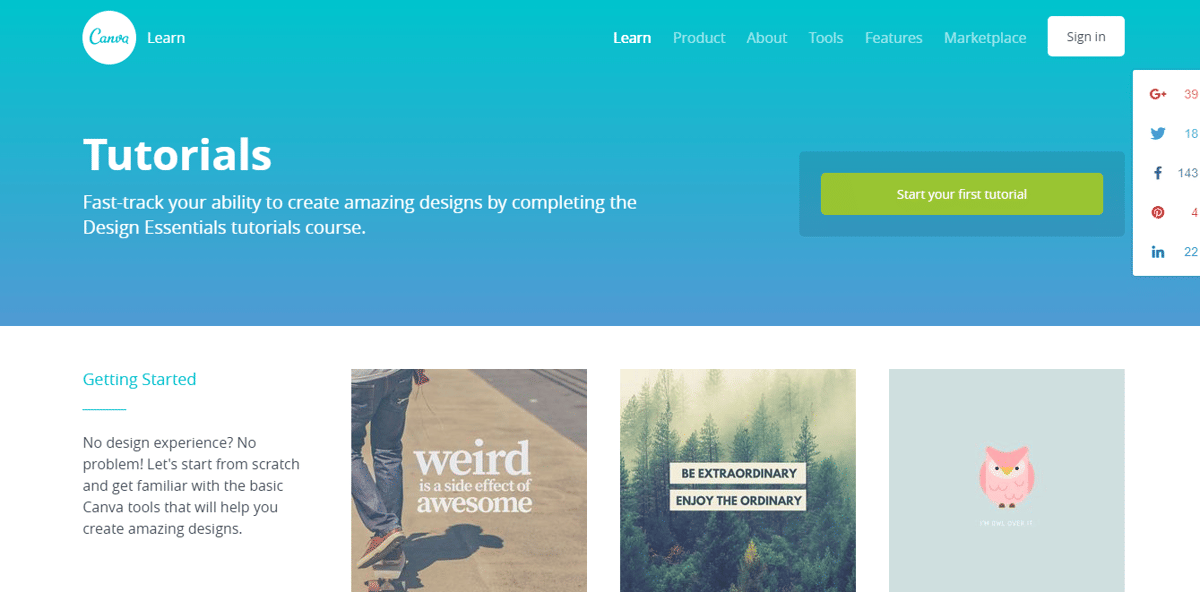
Task: Click the Learn text beside Canva logo
Action: 166,37
